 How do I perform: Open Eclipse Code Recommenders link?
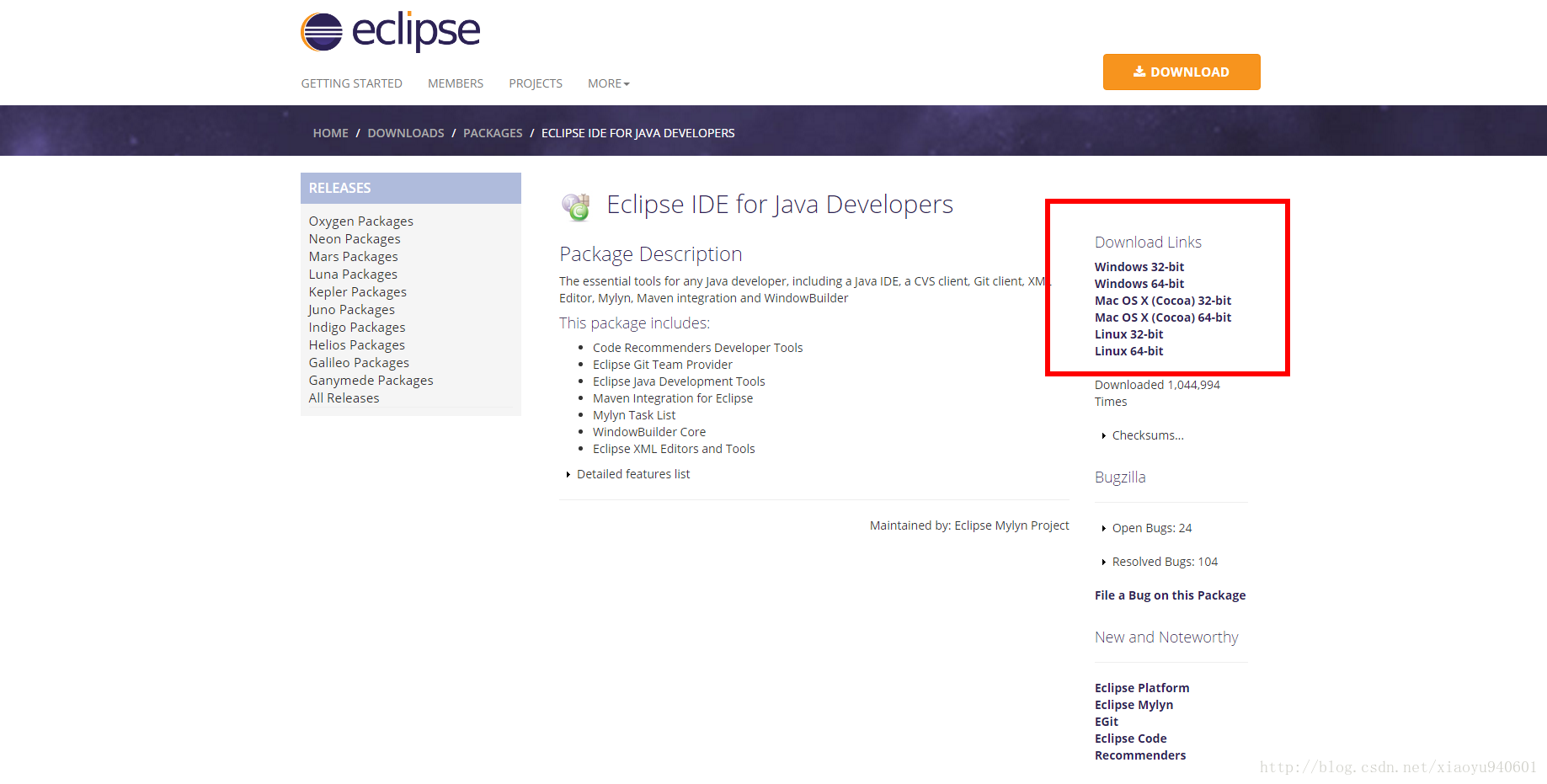click(1140, 747)
